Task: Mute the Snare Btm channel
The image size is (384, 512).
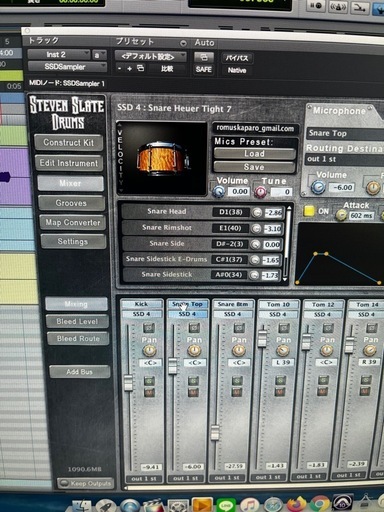Action: [x=237, y=392]
